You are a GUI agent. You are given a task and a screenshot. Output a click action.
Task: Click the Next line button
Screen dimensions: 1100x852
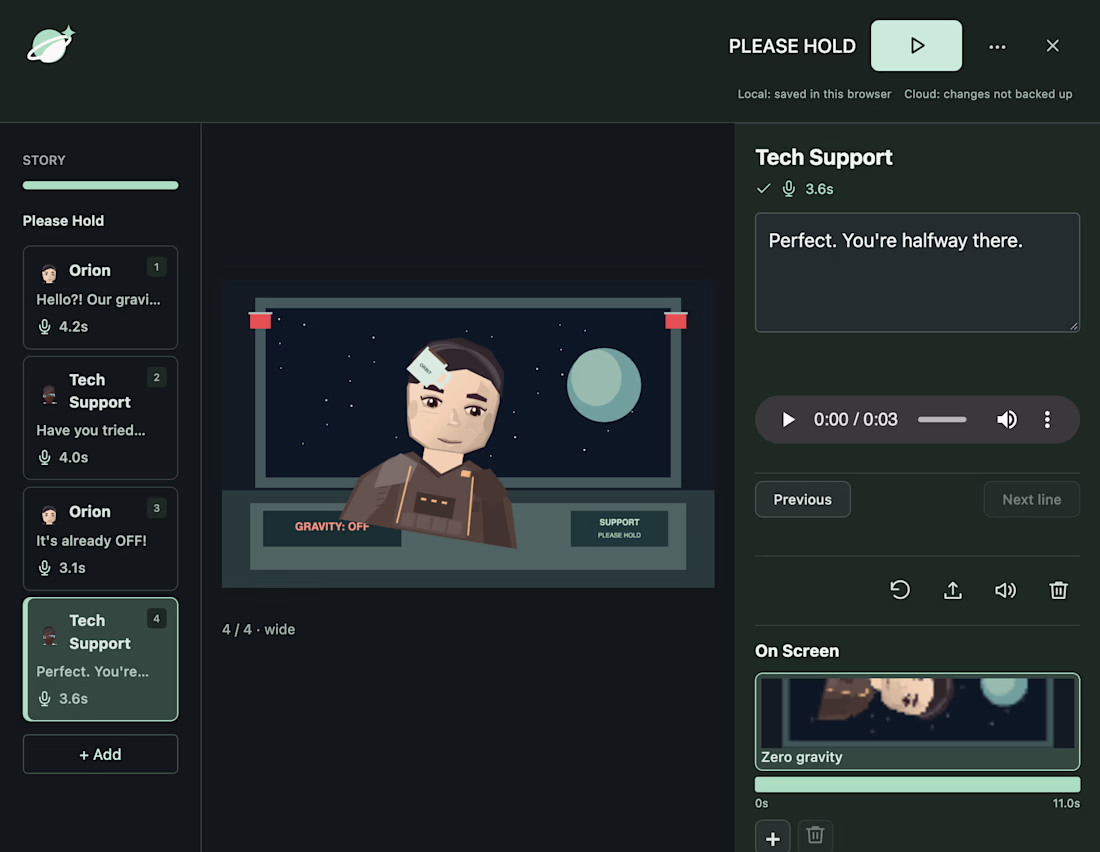pos(1031,500)
